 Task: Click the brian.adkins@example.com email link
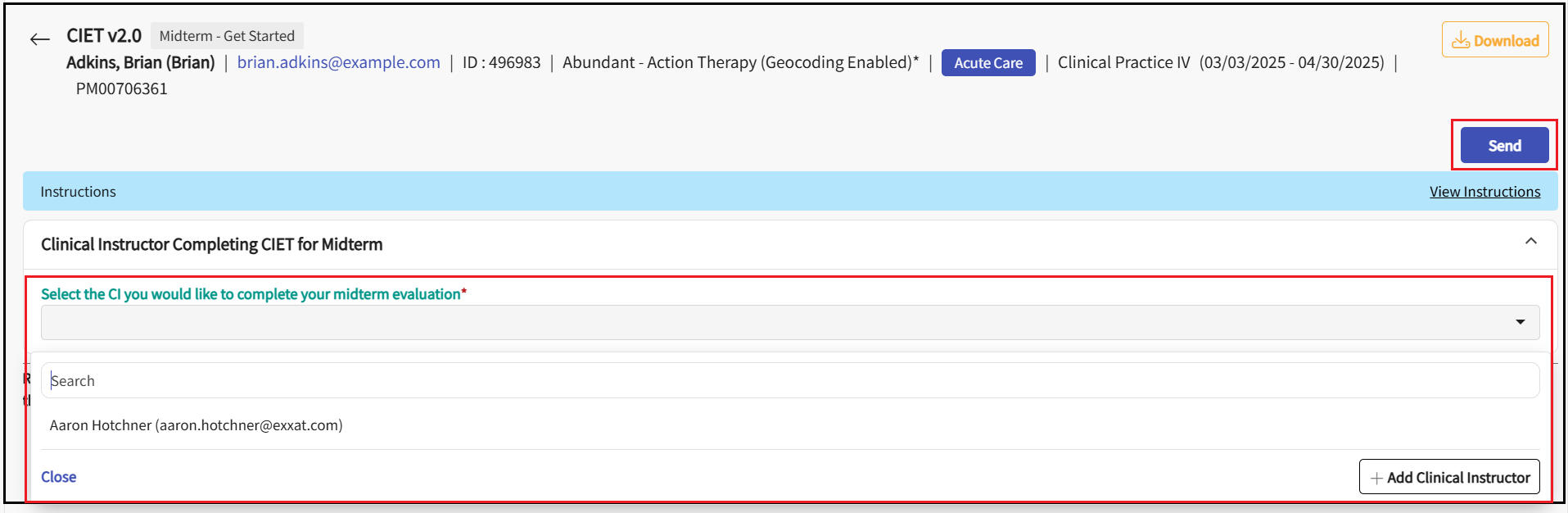[338, 62]
